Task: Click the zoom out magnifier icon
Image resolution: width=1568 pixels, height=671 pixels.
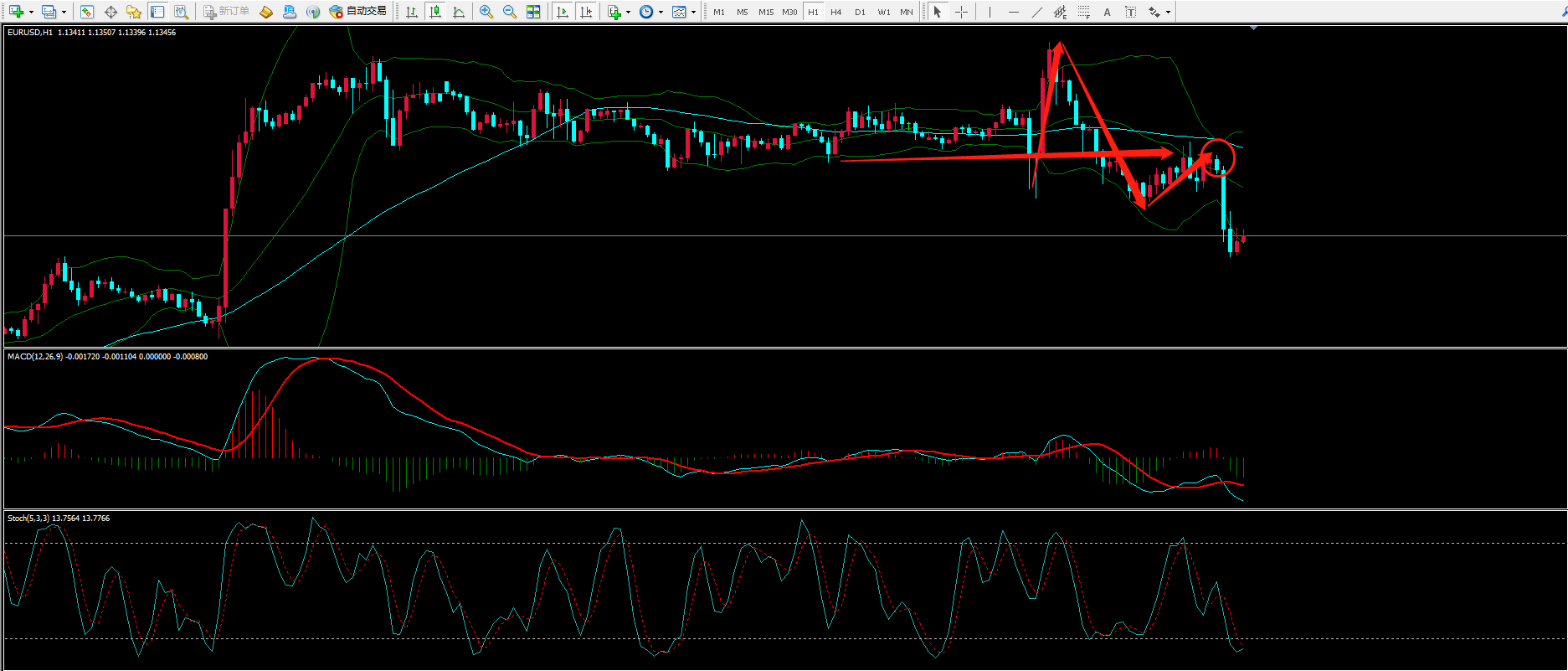Action: click(x=509, y=12)
